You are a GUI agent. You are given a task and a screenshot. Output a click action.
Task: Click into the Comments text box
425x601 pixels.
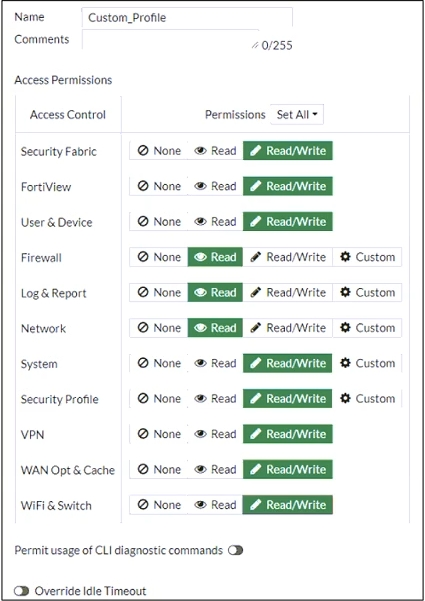point(171,40)
